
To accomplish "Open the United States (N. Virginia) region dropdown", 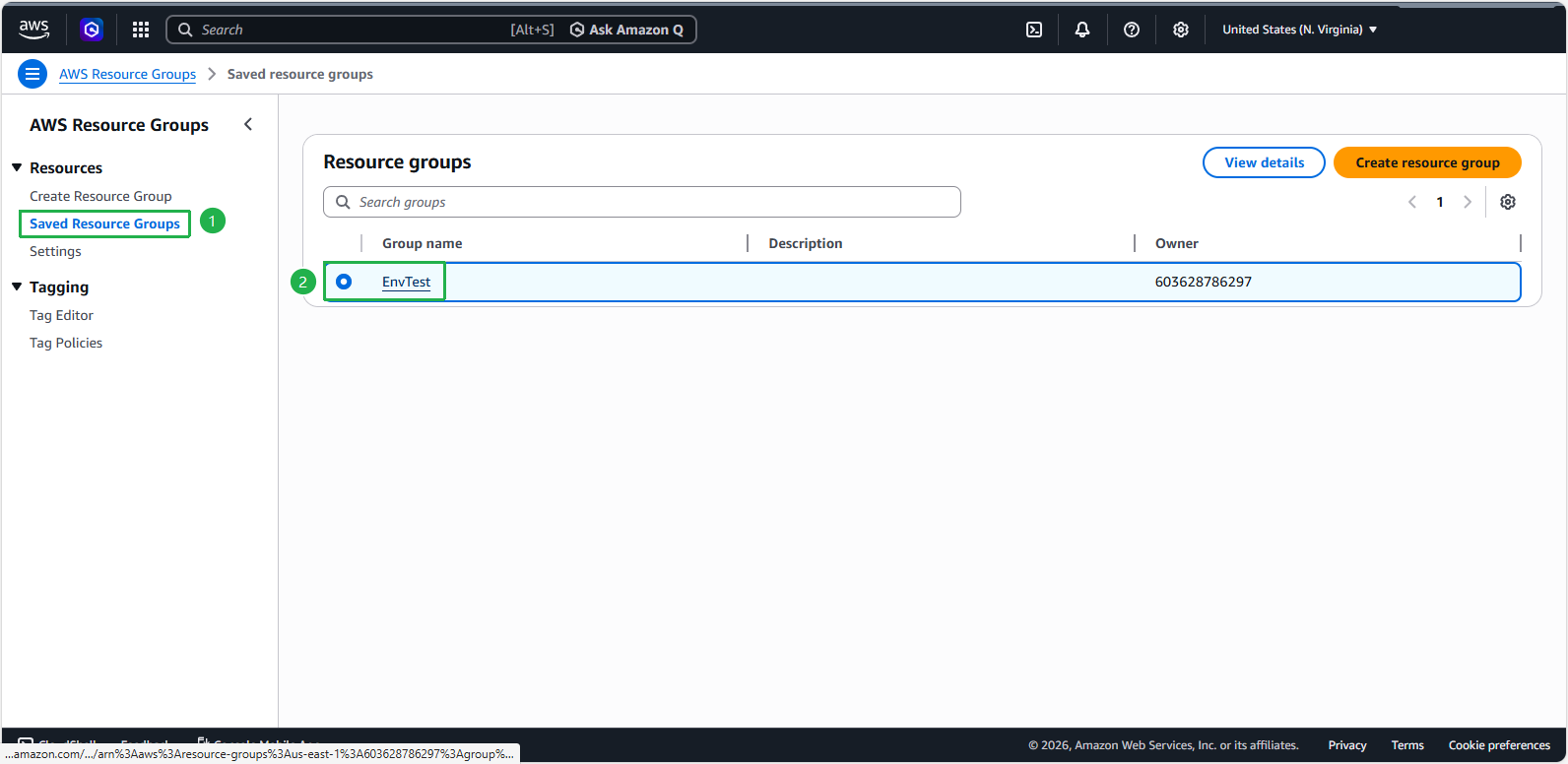I will click(1300, 30).
